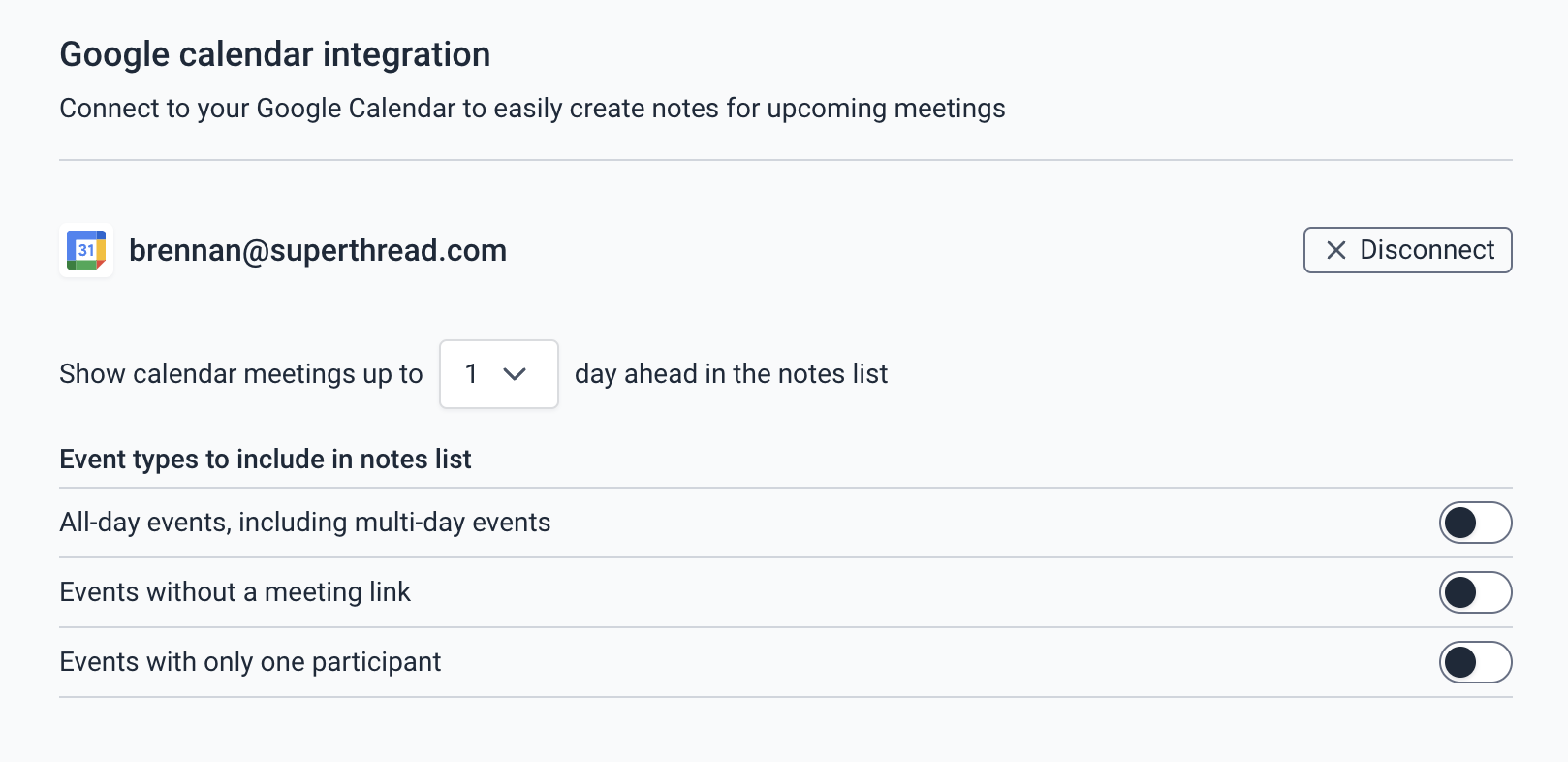Open the days-ahead dropdown
Viewport: 1568px width, 762px height.
point(498,374)
